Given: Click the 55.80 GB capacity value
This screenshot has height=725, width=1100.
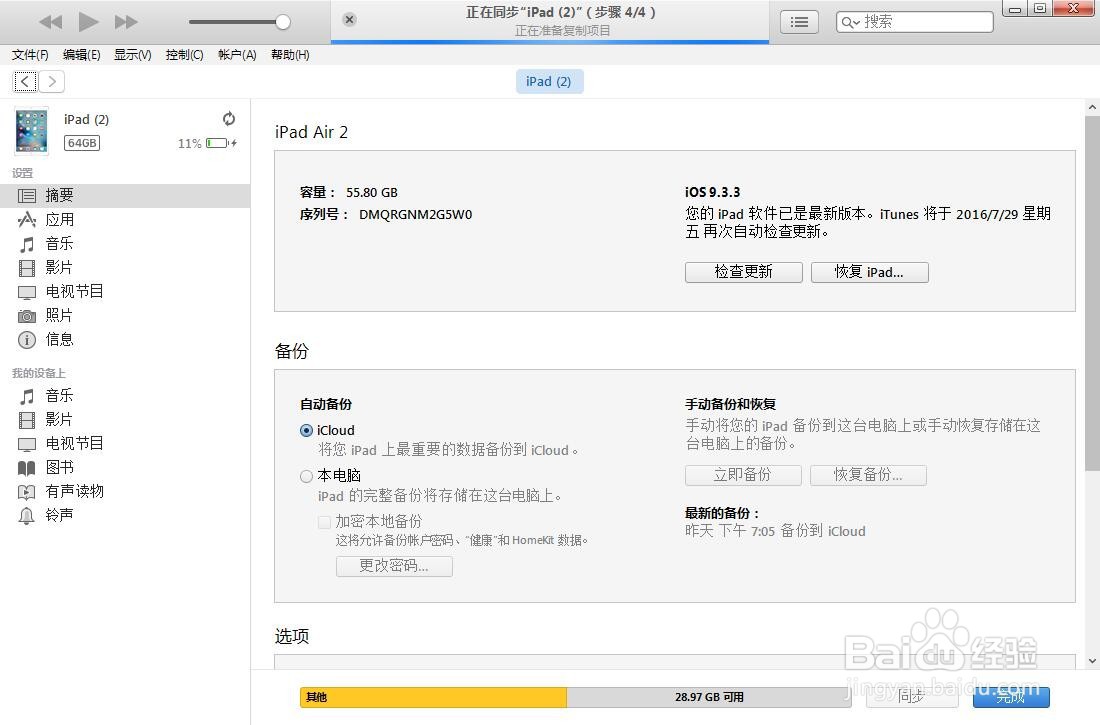Looking at the screenshot, I should tap(372, 192).
